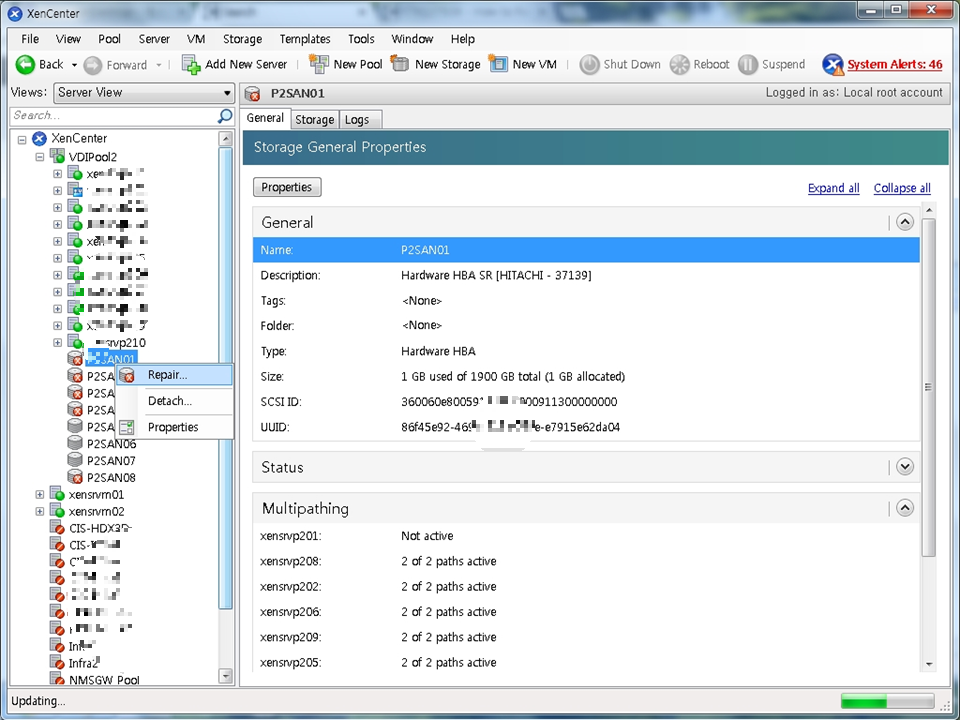This screenshot has width=960, height=720.
Task: Collapse the XenCenter root tree node
Action: click(22, 140)
